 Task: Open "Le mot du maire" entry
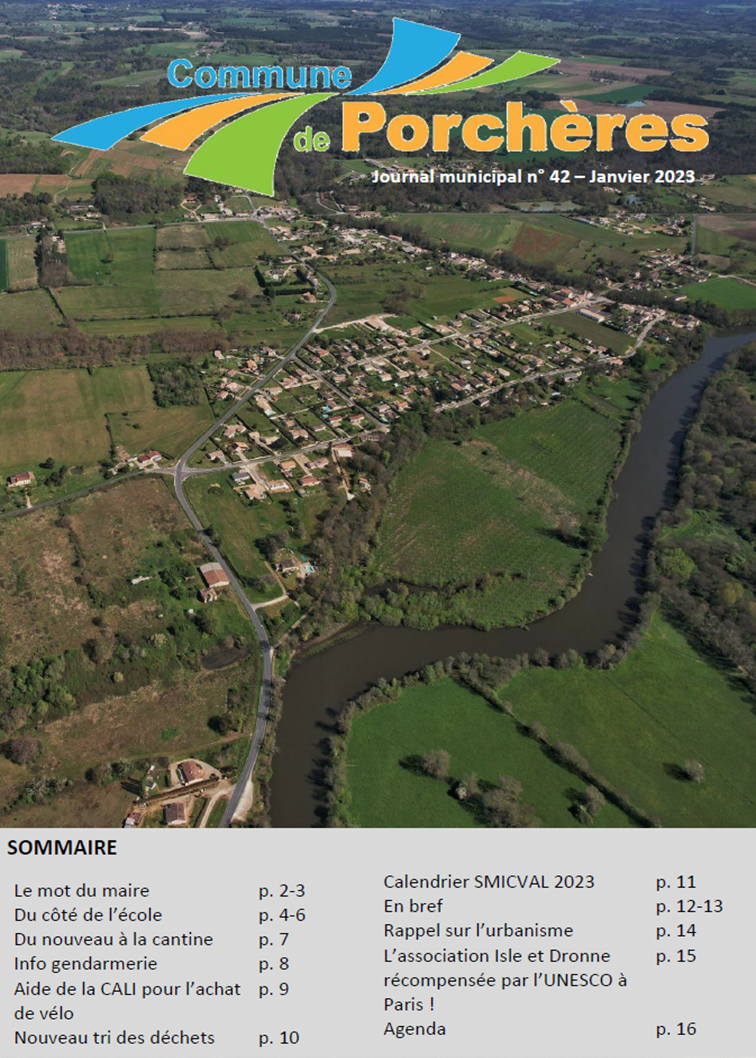click(x=82, y=891)
